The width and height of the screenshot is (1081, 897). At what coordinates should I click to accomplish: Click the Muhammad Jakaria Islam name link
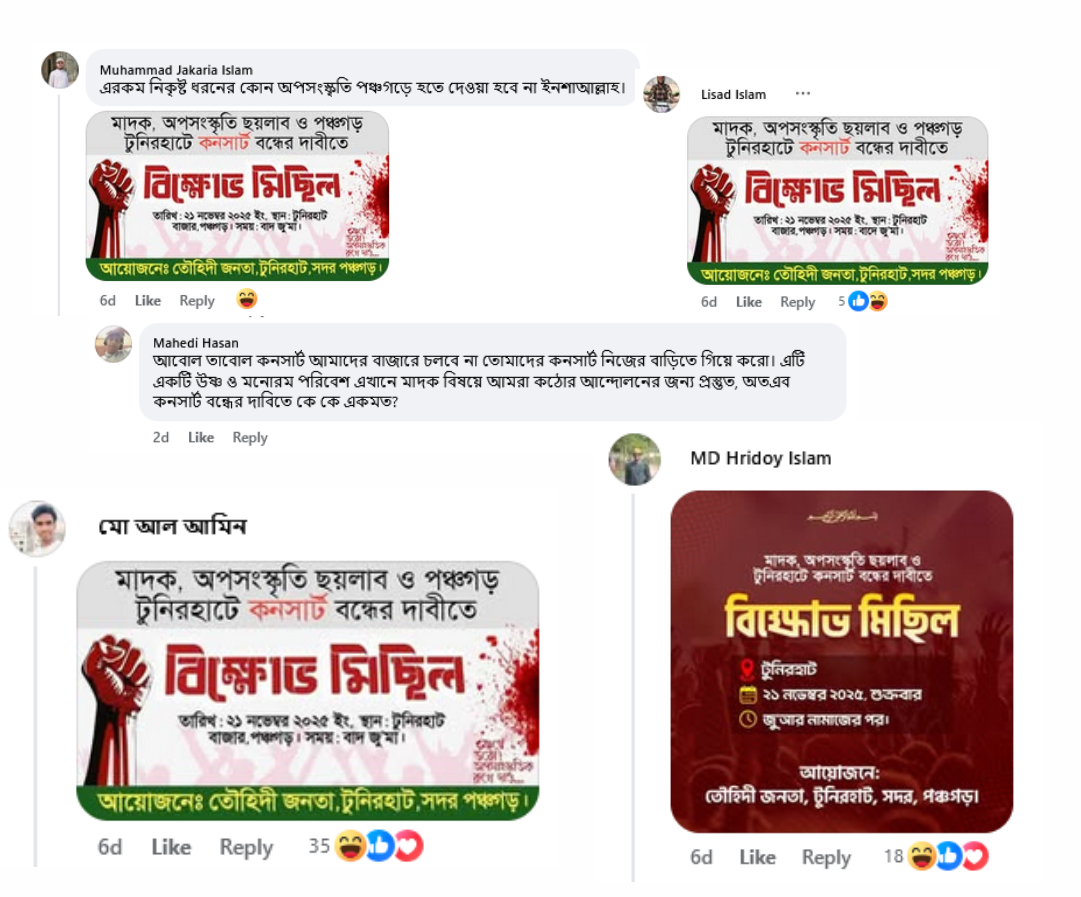pos(176,70)
